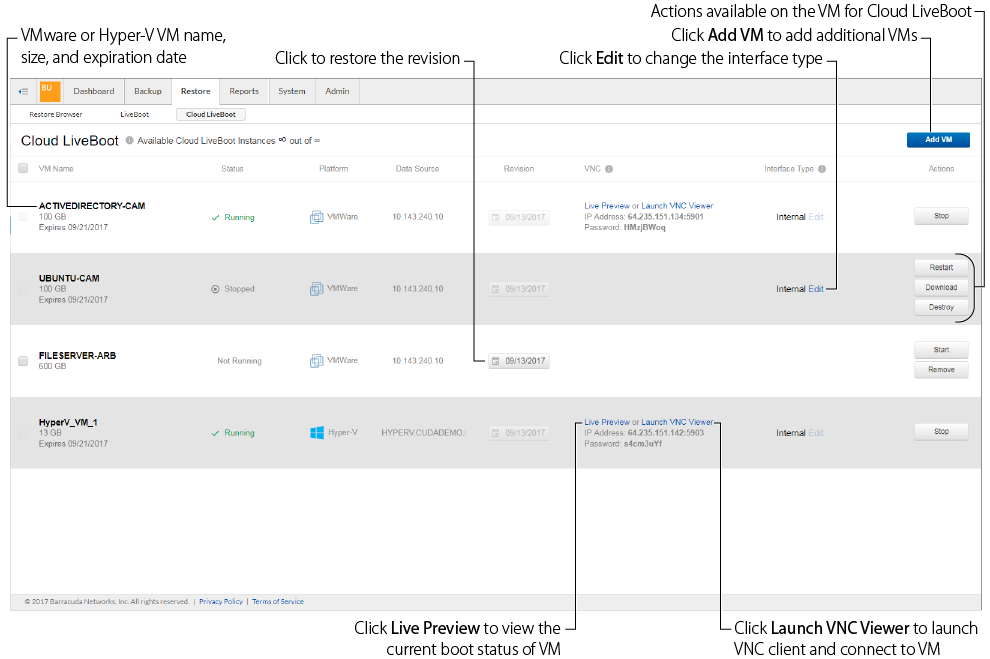Open the Dashboard tab

click(x=94, y=92)
